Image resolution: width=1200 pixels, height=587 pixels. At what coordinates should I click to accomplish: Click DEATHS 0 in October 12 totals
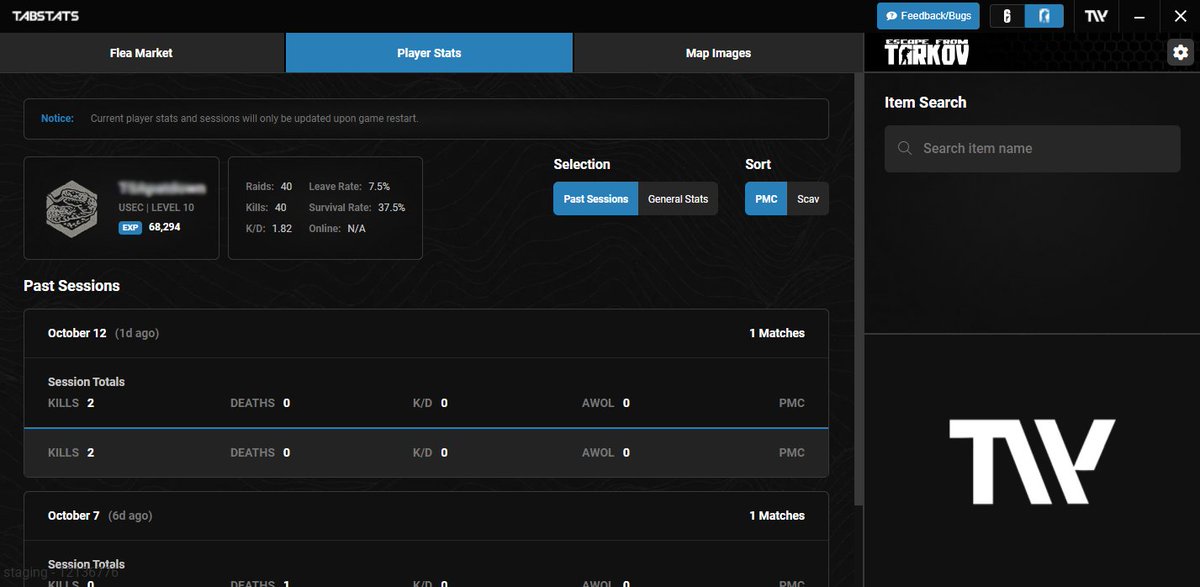pyautogui.click(x=260, y=403)
